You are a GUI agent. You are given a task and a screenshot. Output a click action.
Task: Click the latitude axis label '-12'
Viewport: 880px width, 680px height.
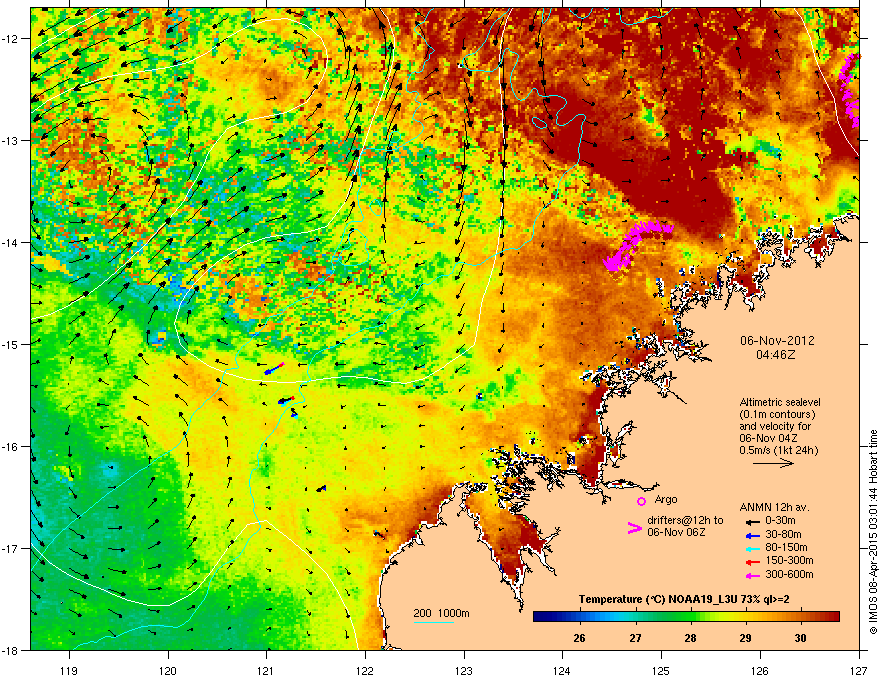[10, 39]
